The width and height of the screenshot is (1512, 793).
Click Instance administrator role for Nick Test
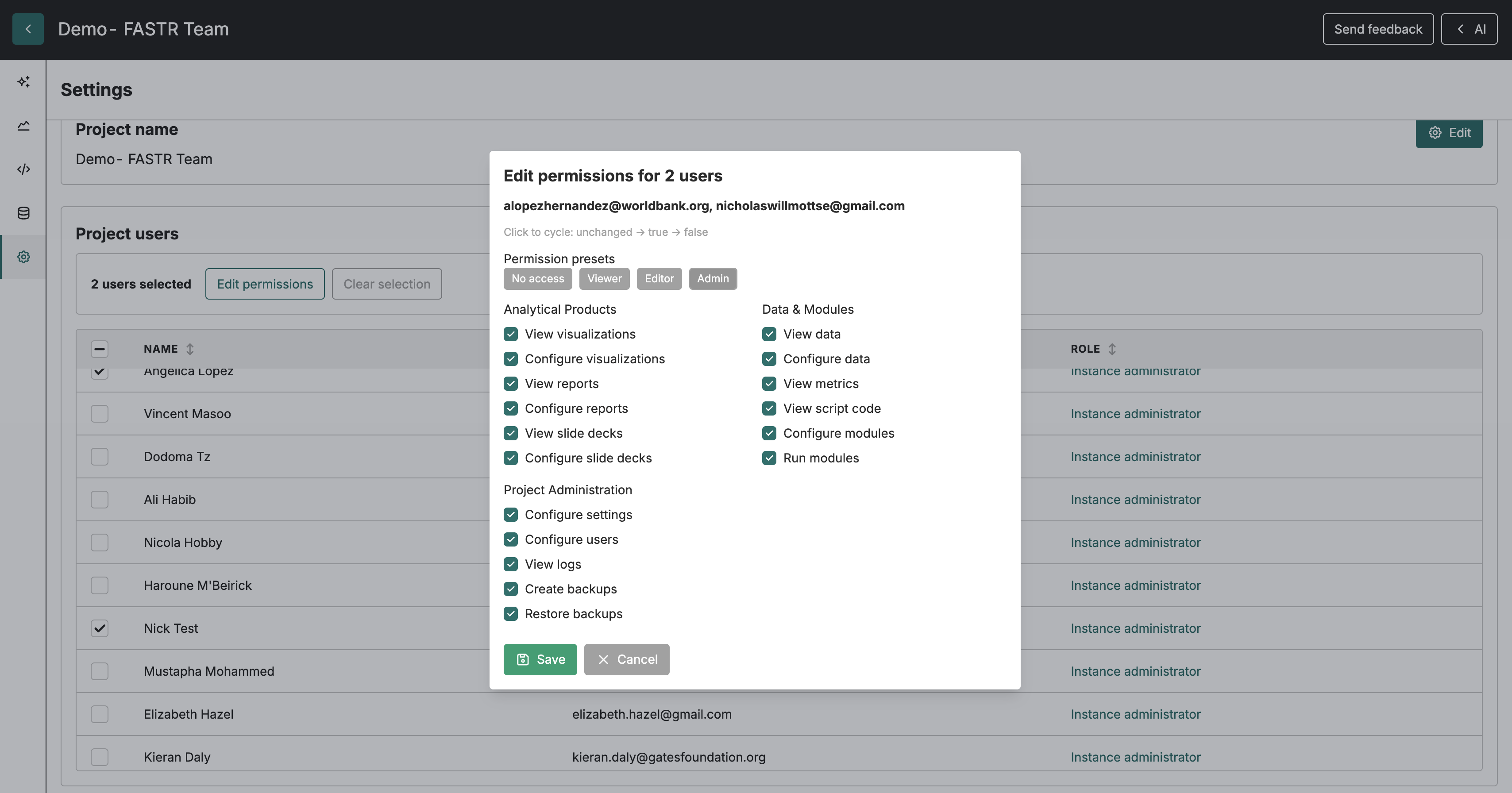[1135, 628]
